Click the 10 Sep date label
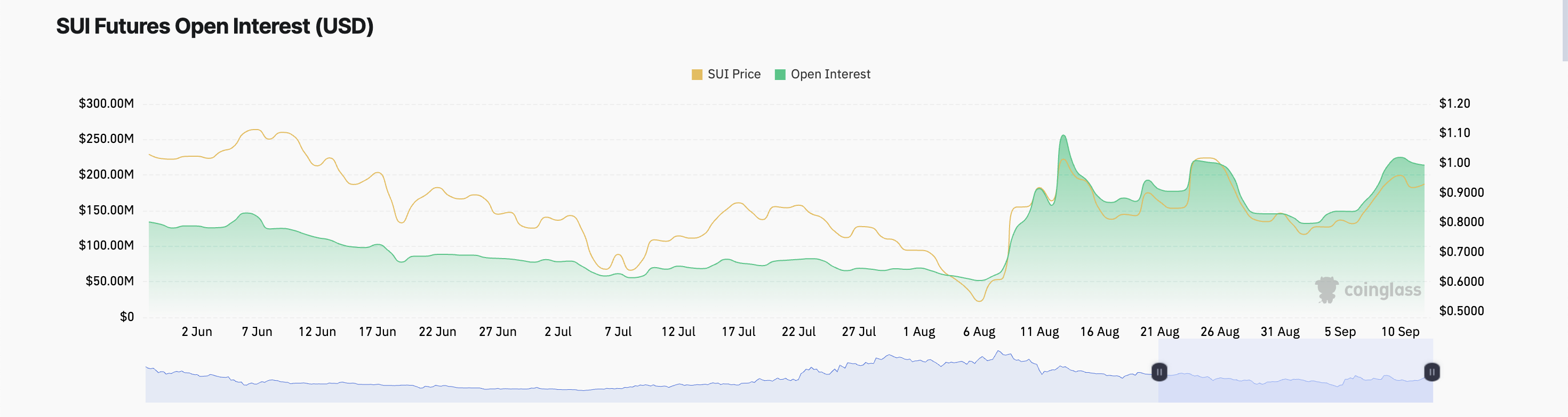 pyautogui.click(x=1400, y=332)
